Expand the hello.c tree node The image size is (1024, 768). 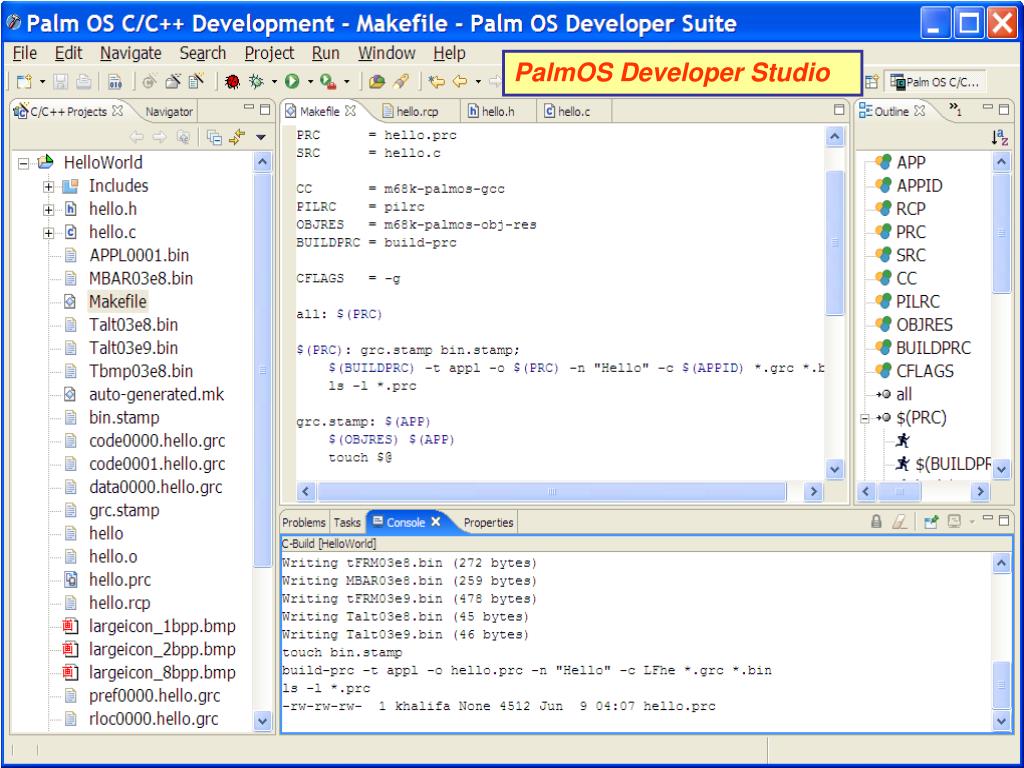tap(48, 233)
